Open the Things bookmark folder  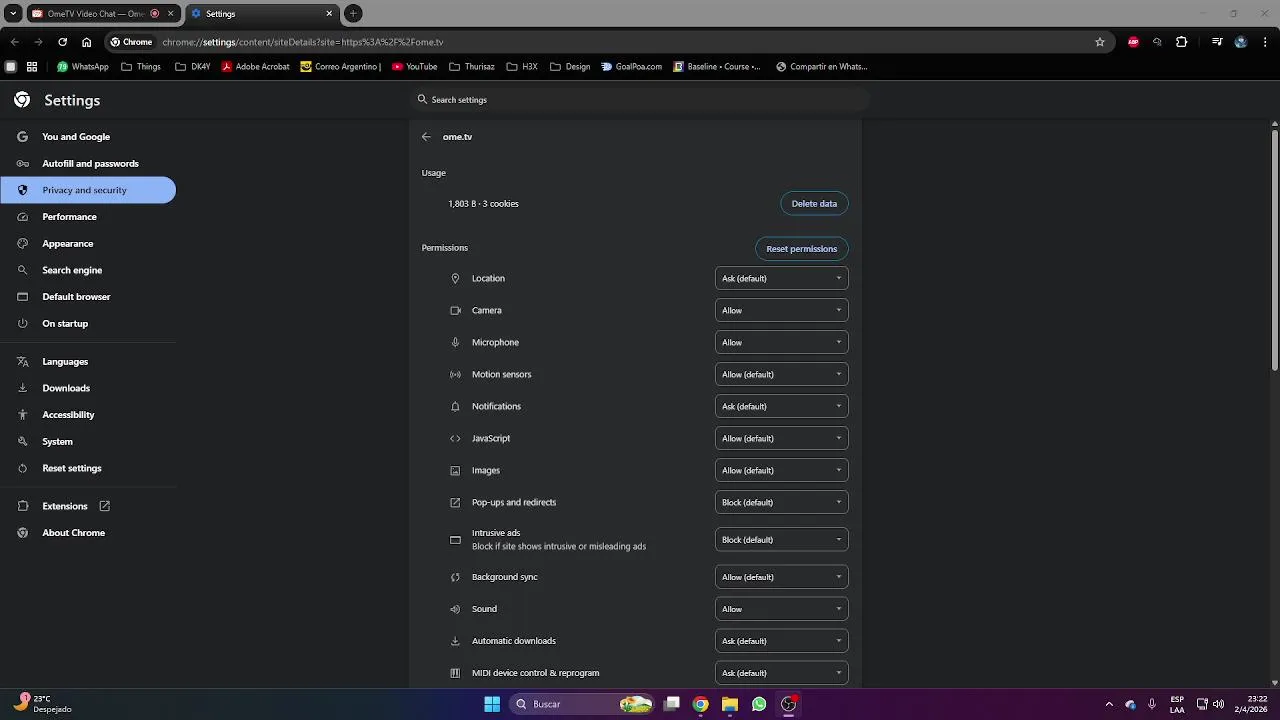click(x=141, y=67)
